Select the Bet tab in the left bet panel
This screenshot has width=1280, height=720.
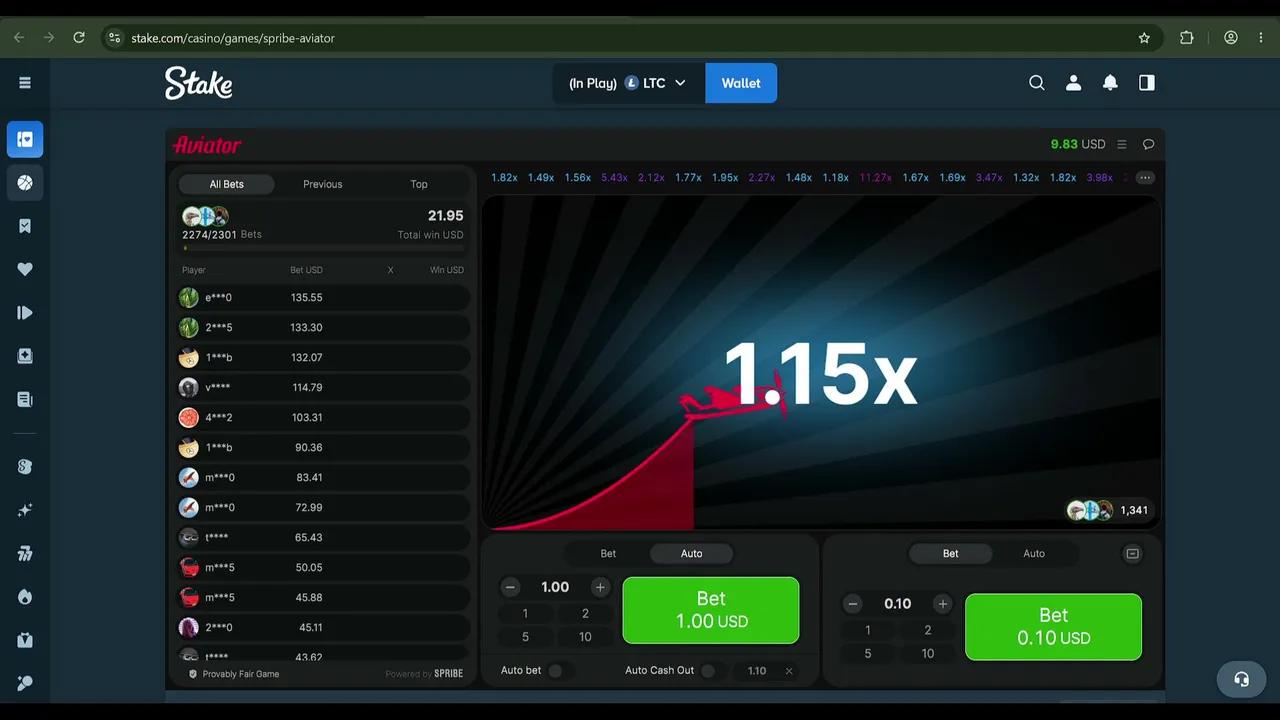[608, 554]
